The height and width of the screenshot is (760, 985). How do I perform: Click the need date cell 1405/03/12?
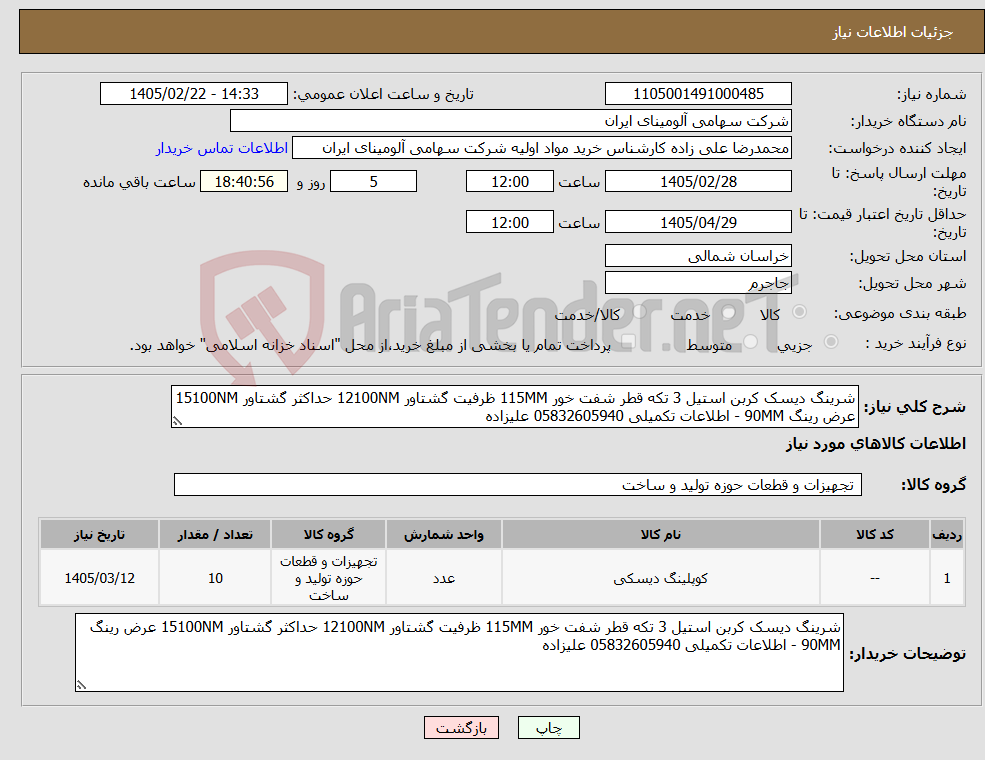tap(99, 578)
